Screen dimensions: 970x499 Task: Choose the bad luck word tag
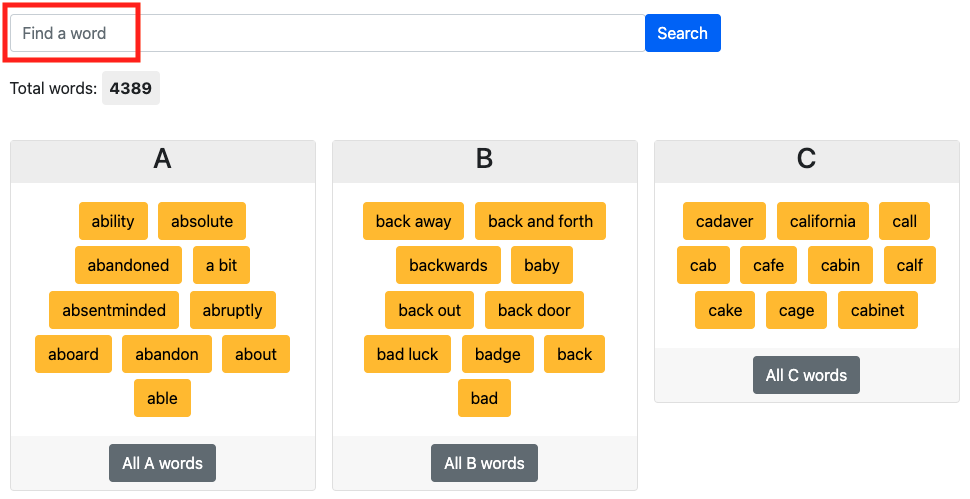click(408, 354)
